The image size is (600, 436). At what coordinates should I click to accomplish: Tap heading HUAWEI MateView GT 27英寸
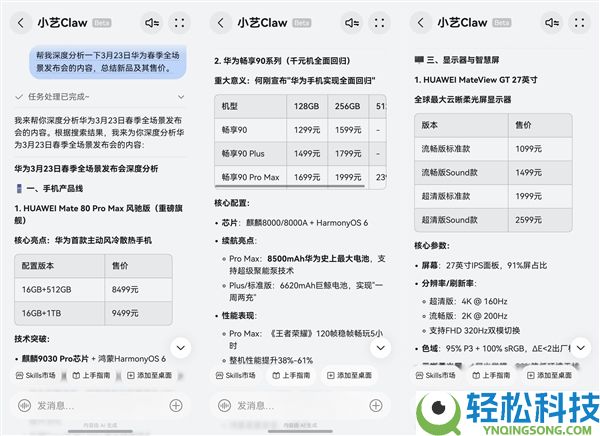point(476,80)
